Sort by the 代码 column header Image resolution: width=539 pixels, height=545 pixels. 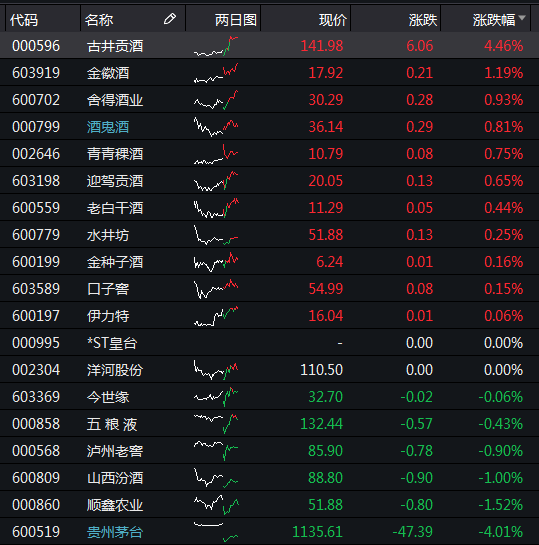coord(24,20)
